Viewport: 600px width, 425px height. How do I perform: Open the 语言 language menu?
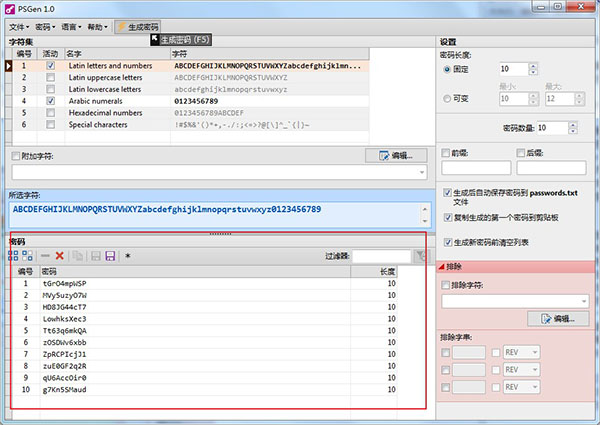coord(71,27)
